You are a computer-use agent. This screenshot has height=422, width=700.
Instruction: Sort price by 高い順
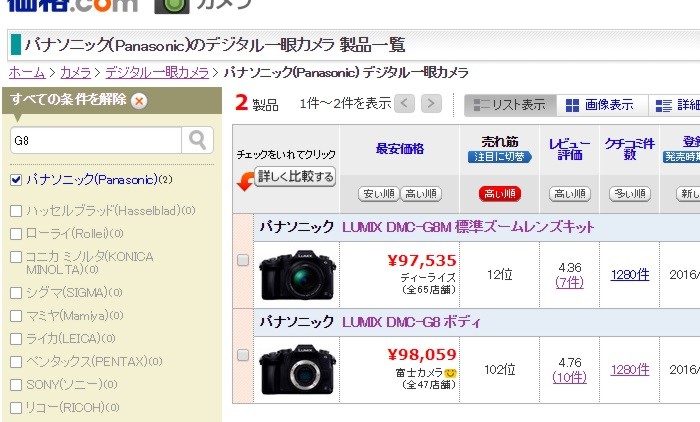pos(421,194)
